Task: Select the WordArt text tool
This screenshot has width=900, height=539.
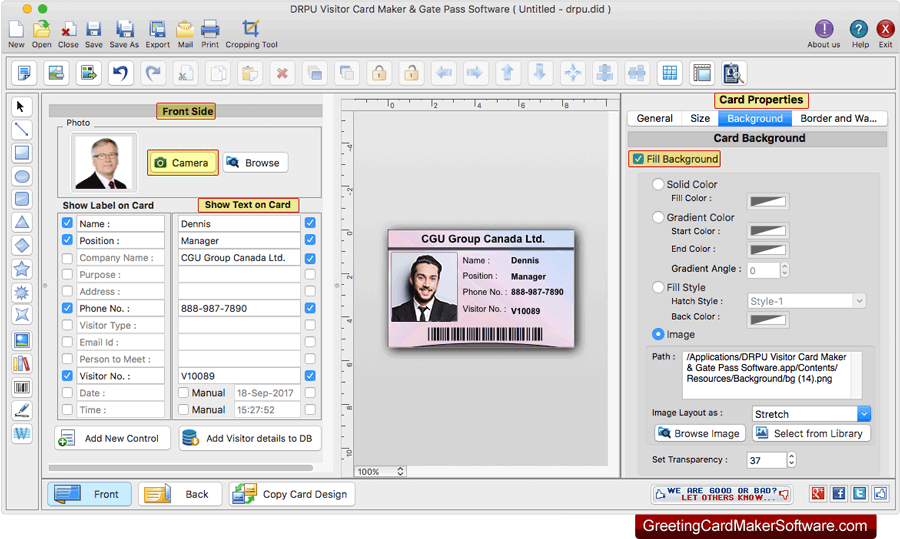Action: tap(21, 434)
